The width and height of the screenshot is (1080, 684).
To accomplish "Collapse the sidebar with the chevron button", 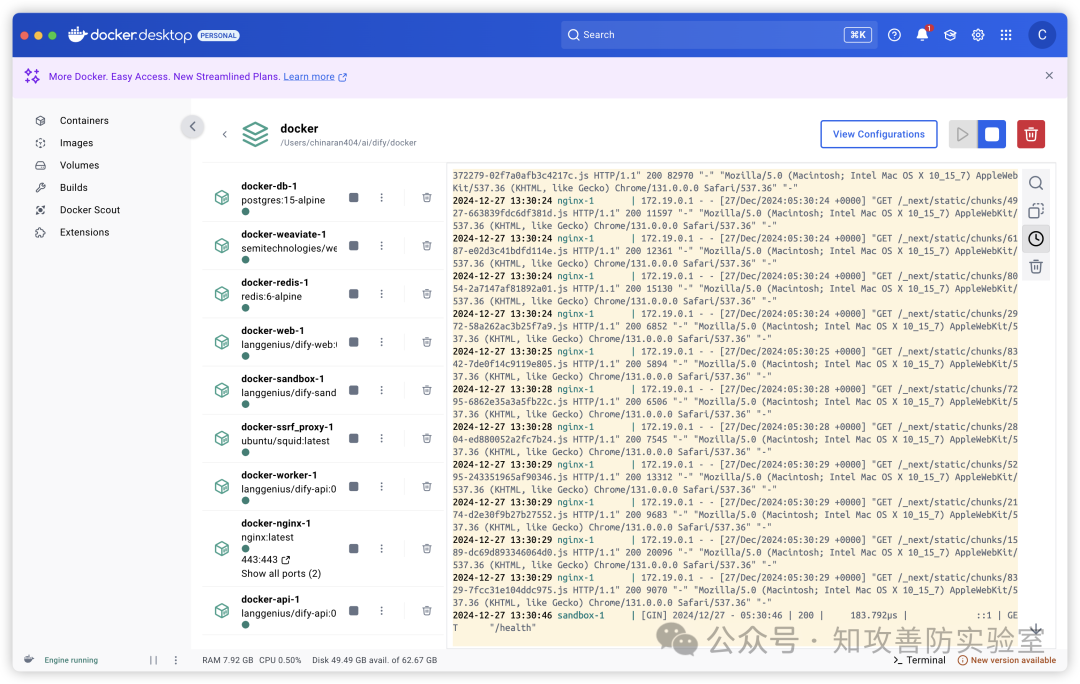I will 193,127.
